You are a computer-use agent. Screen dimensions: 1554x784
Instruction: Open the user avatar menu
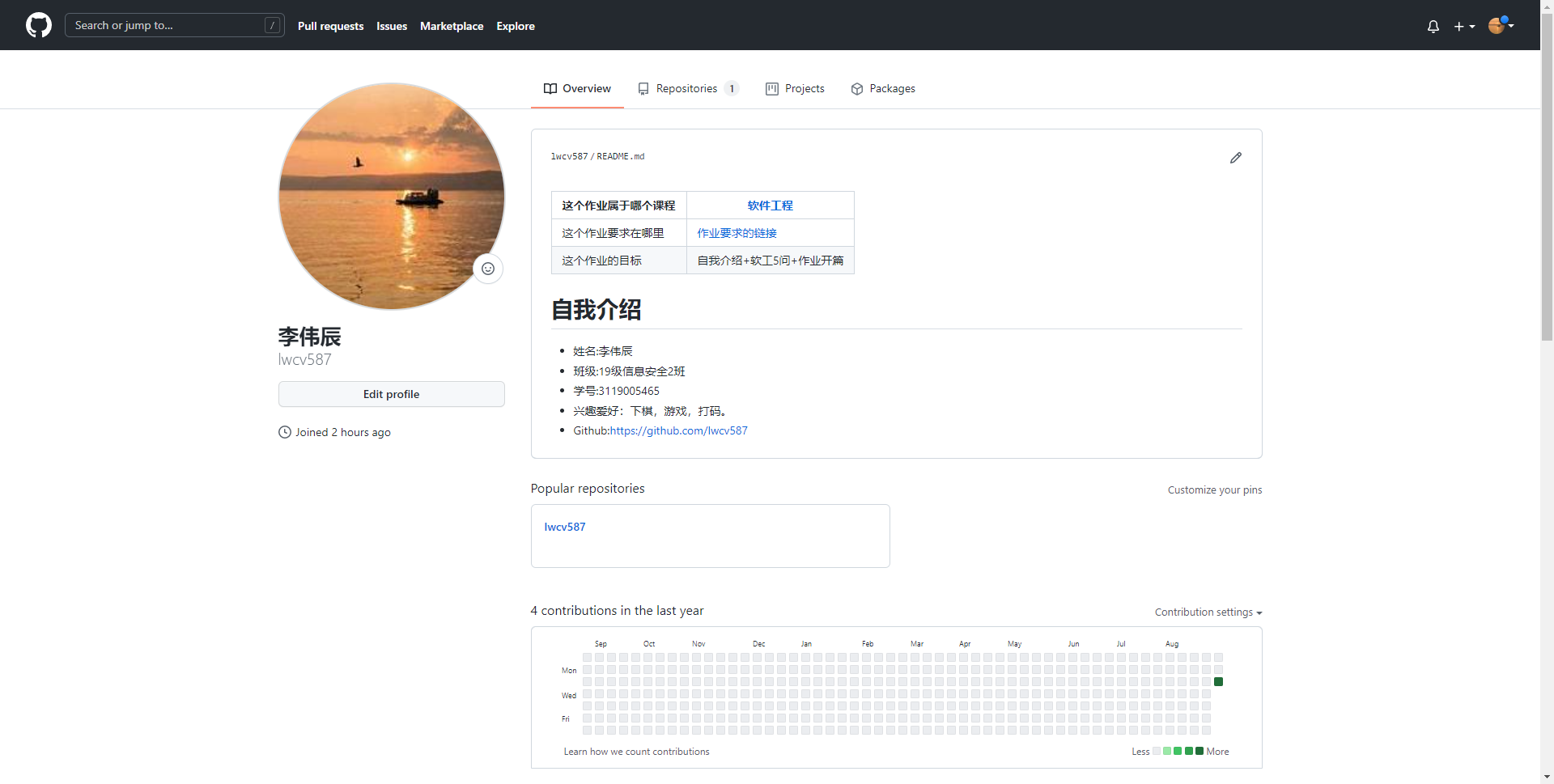(1501, 25)
